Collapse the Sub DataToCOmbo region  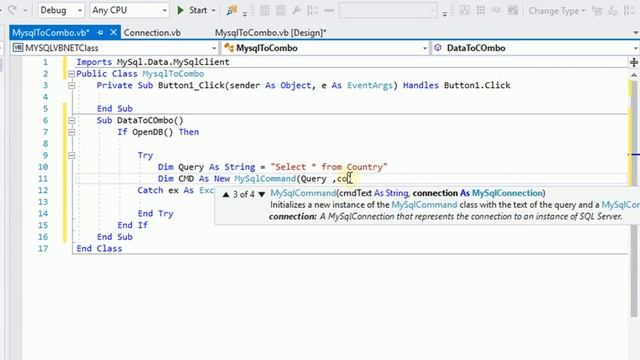(x=71, y=120)
